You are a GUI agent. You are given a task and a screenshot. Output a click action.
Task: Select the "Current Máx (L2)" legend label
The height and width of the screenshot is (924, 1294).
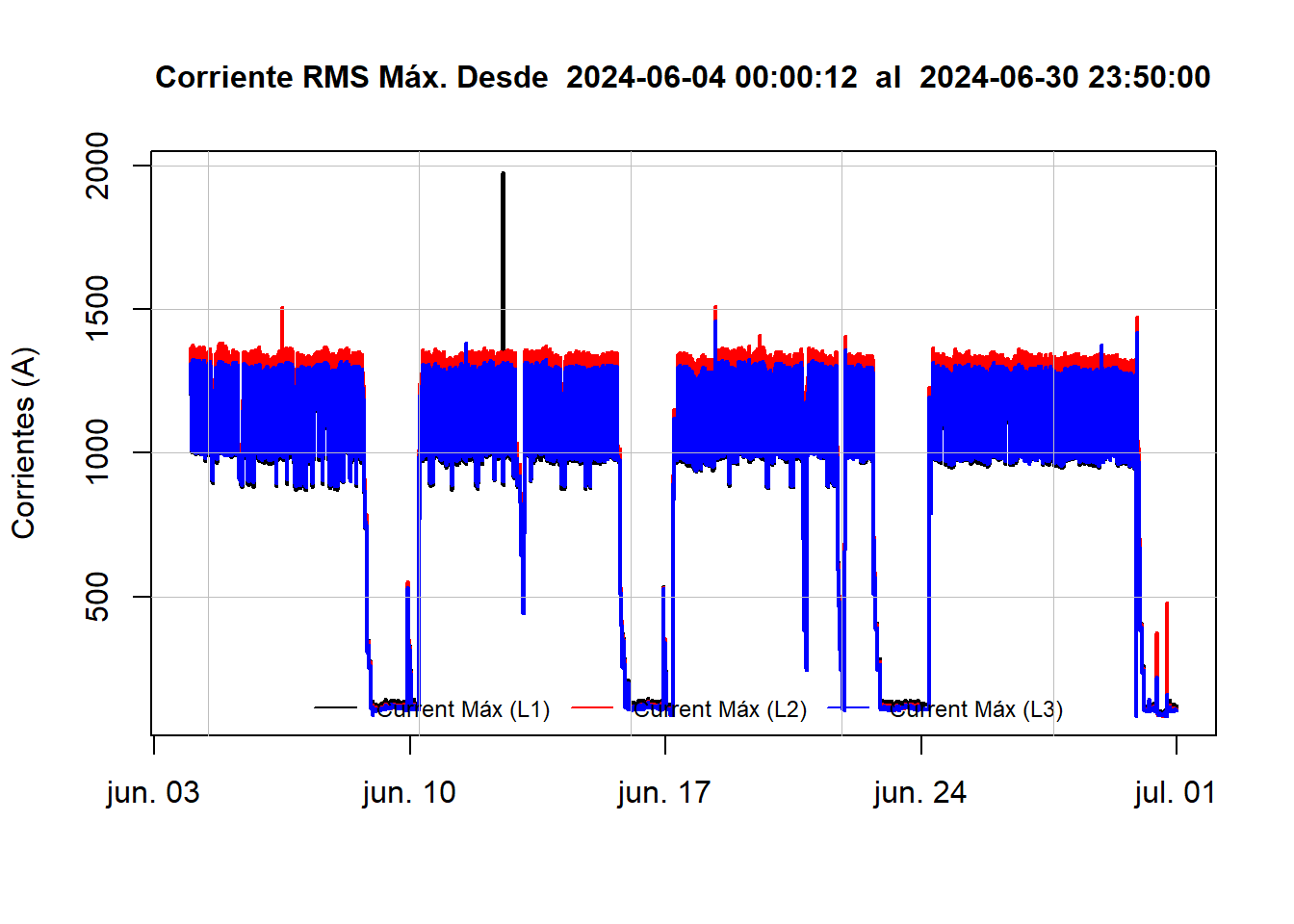(720, 709)
